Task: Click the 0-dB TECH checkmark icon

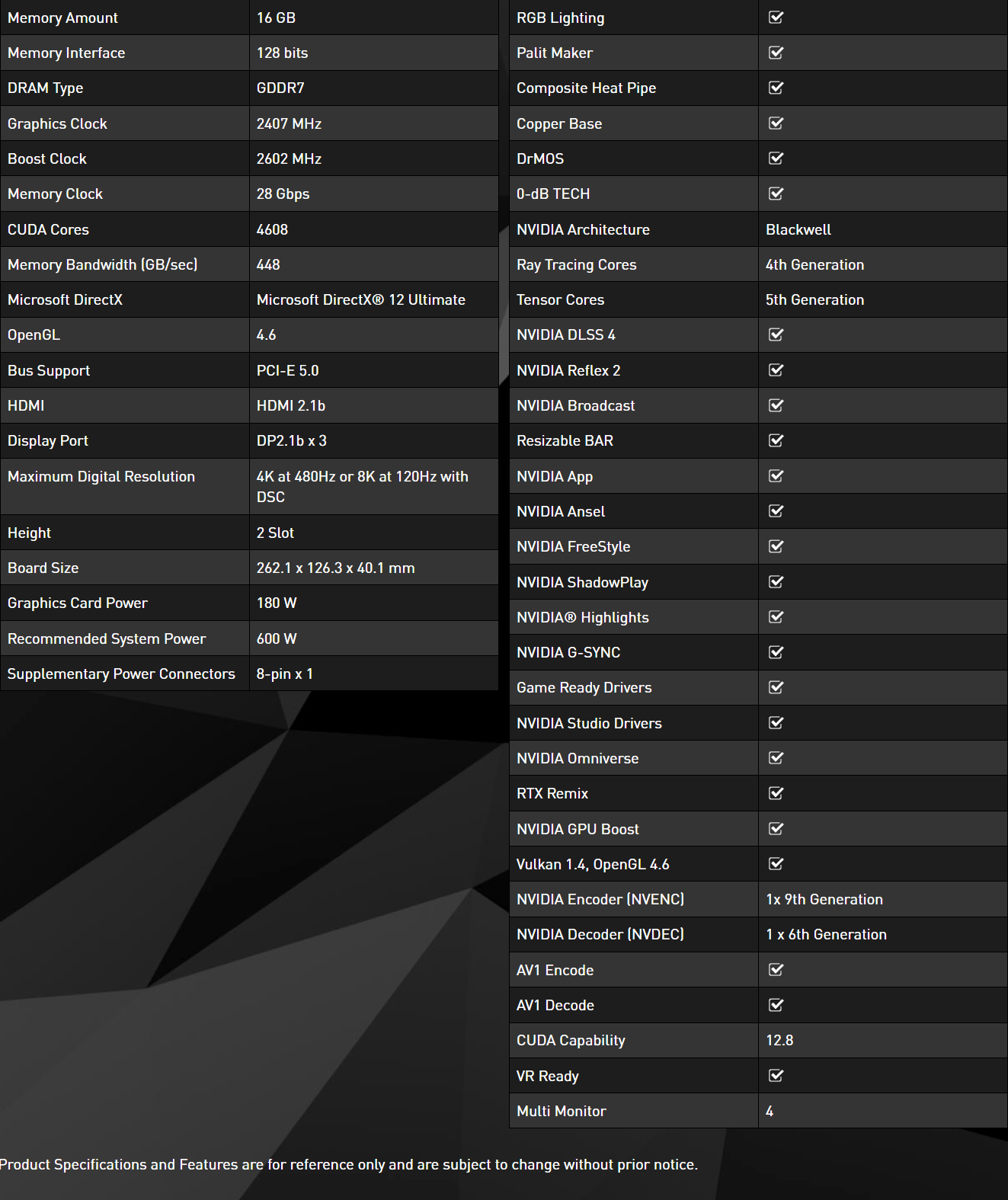Action: coord(776,194)
